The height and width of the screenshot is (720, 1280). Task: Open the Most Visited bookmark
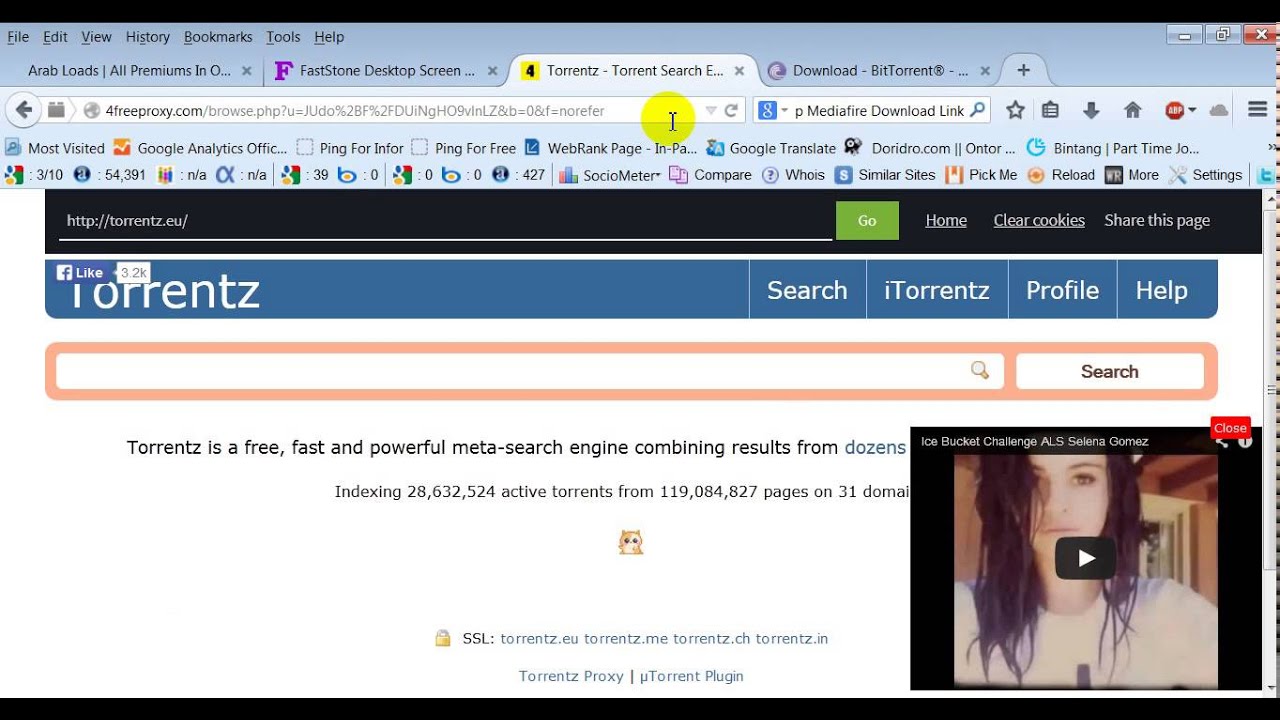click(x=55, y=147)
